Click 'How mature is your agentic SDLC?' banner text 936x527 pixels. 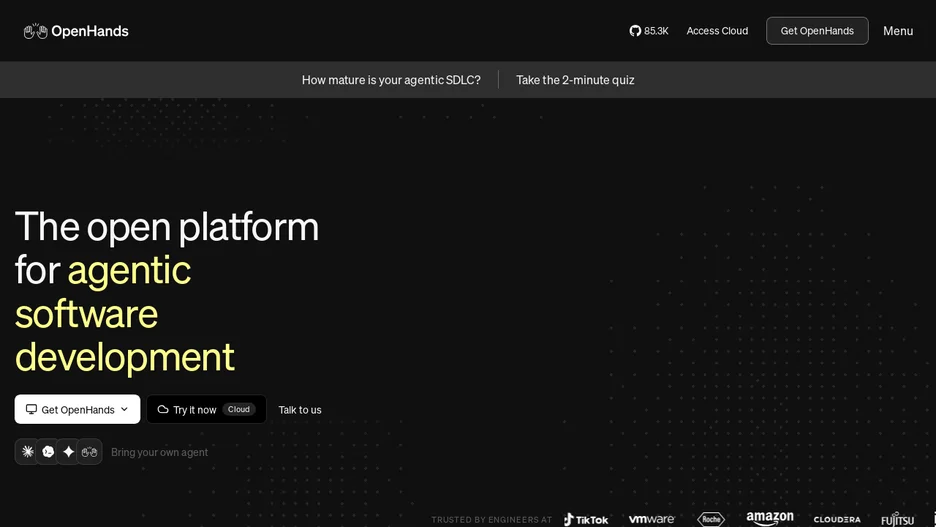click(x=391, y=80)
